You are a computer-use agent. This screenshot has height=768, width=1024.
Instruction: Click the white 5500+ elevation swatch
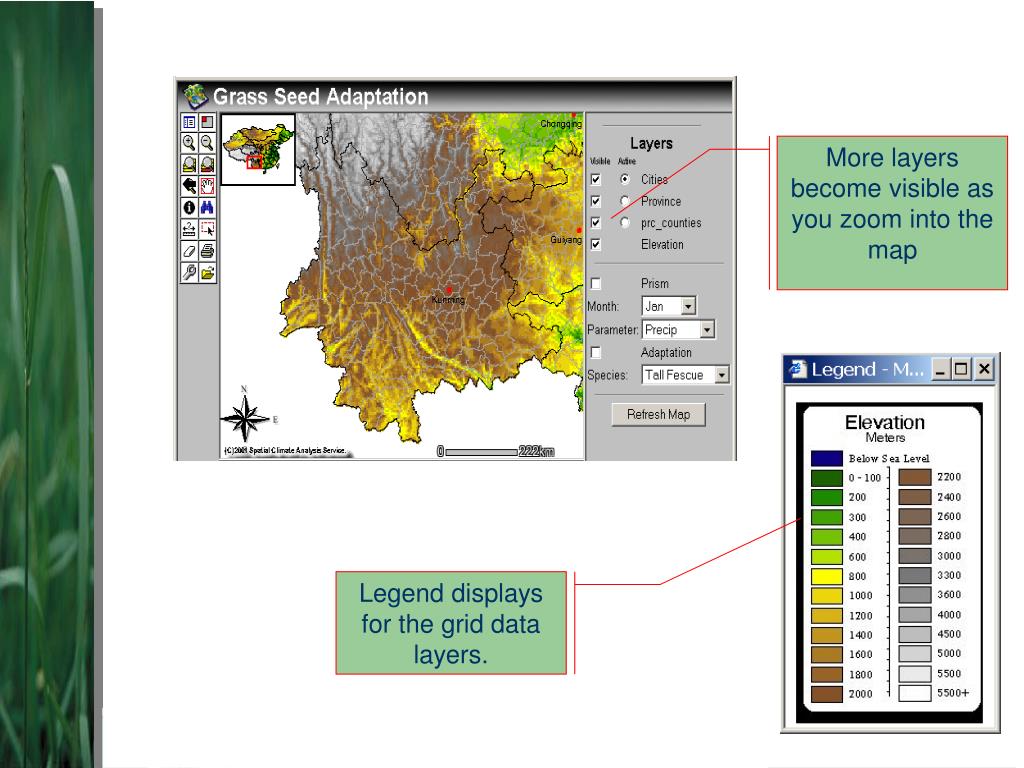[915, 693]
